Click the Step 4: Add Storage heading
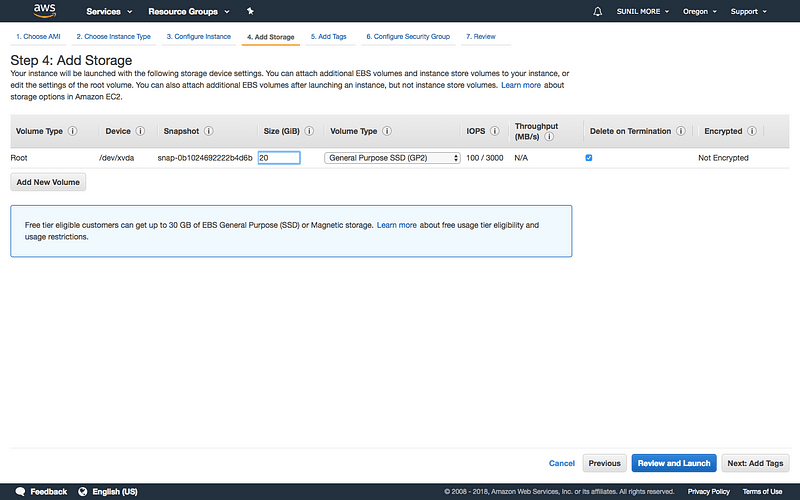800x500 pixels. [x=71, y=60]
